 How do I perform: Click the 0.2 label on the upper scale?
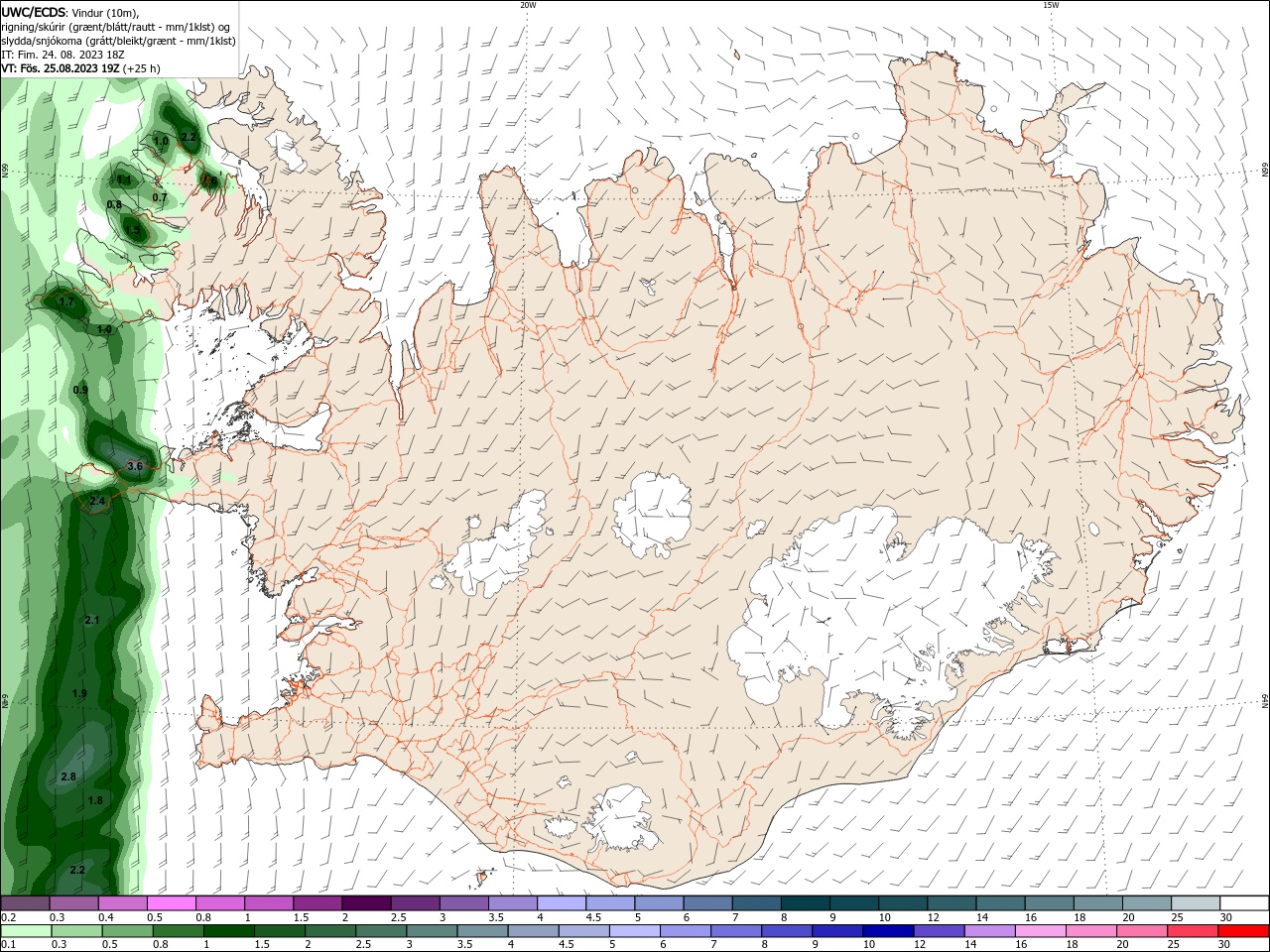tap(8, 917)
